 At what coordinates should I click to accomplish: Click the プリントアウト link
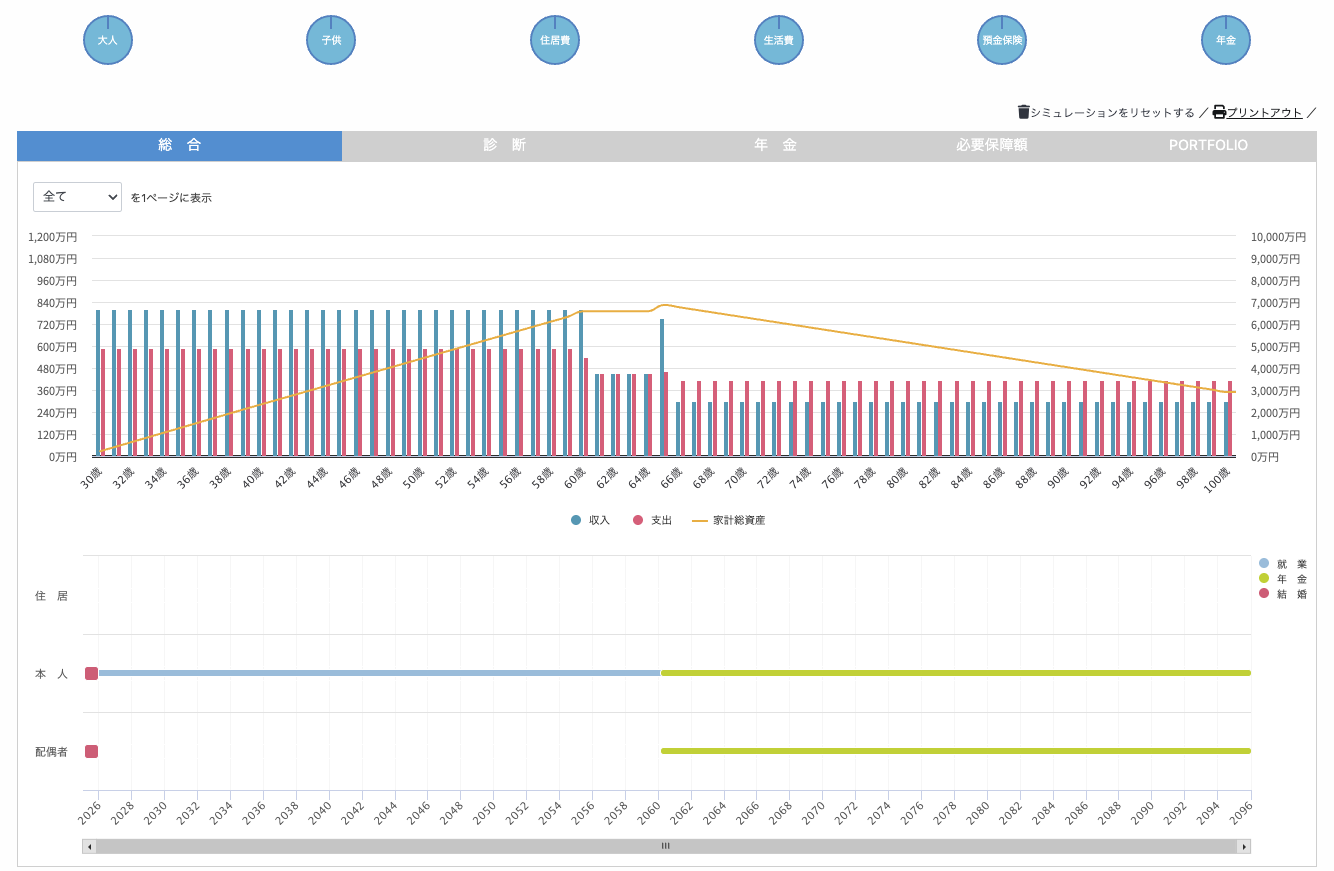(1264, 113)
